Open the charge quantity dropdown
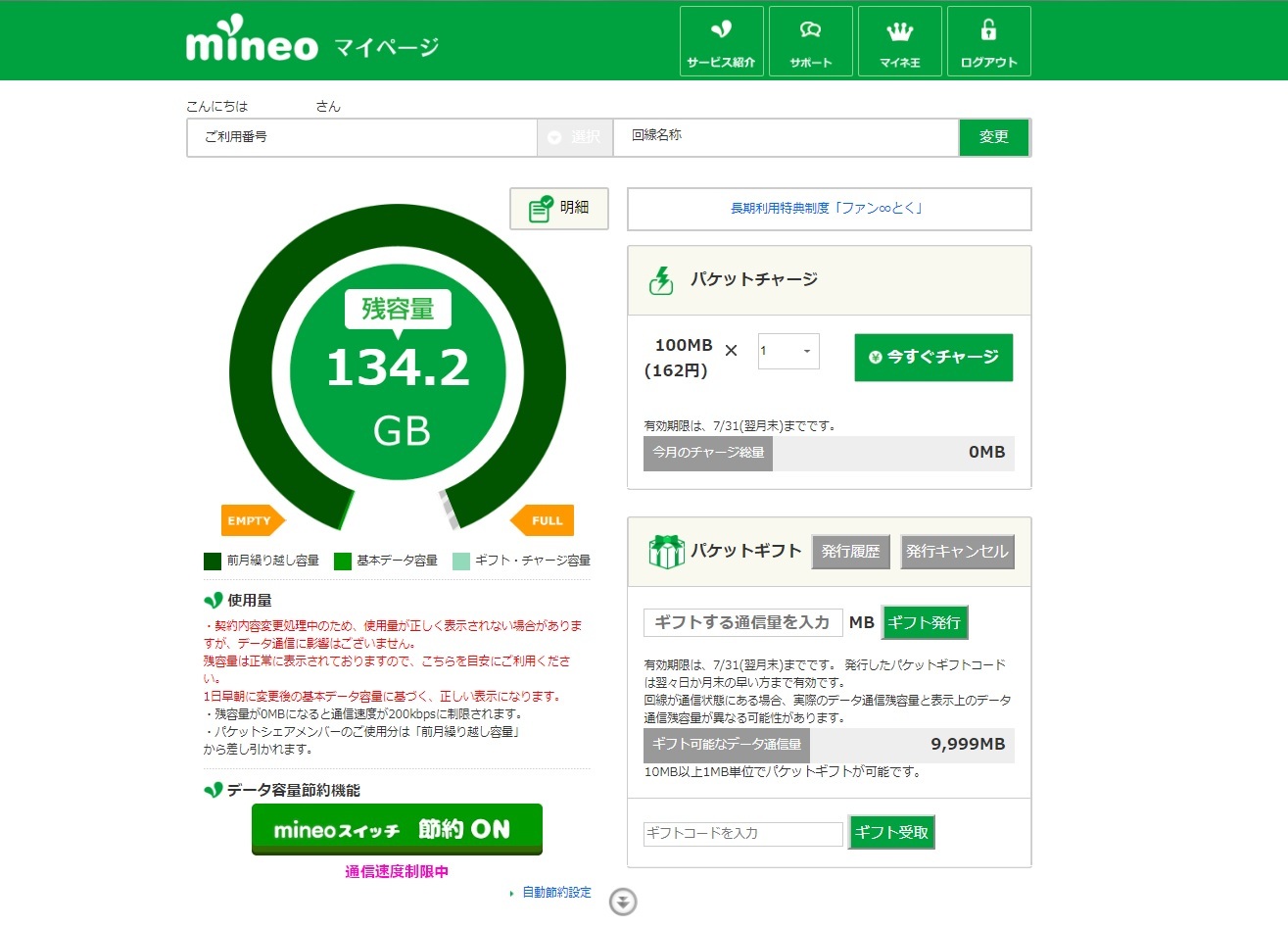 (x=788, y=351)
